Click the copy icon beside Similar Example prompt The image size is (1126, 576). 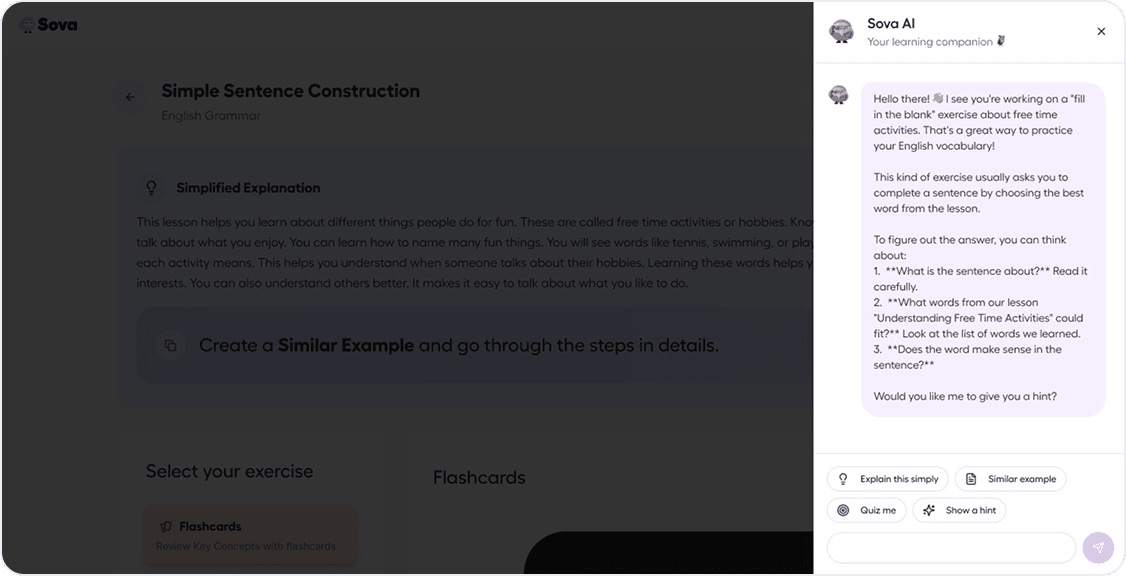pos(171,345)
